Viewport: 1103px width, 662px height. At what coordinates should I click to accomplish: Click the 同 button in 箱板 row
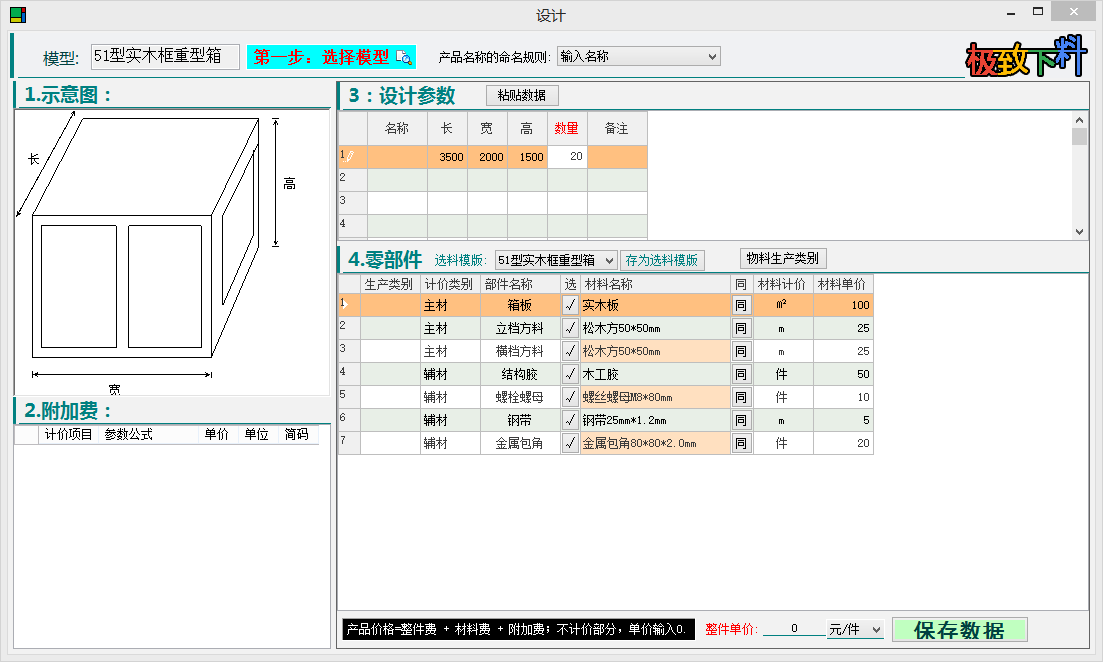(x=741, y=305)
